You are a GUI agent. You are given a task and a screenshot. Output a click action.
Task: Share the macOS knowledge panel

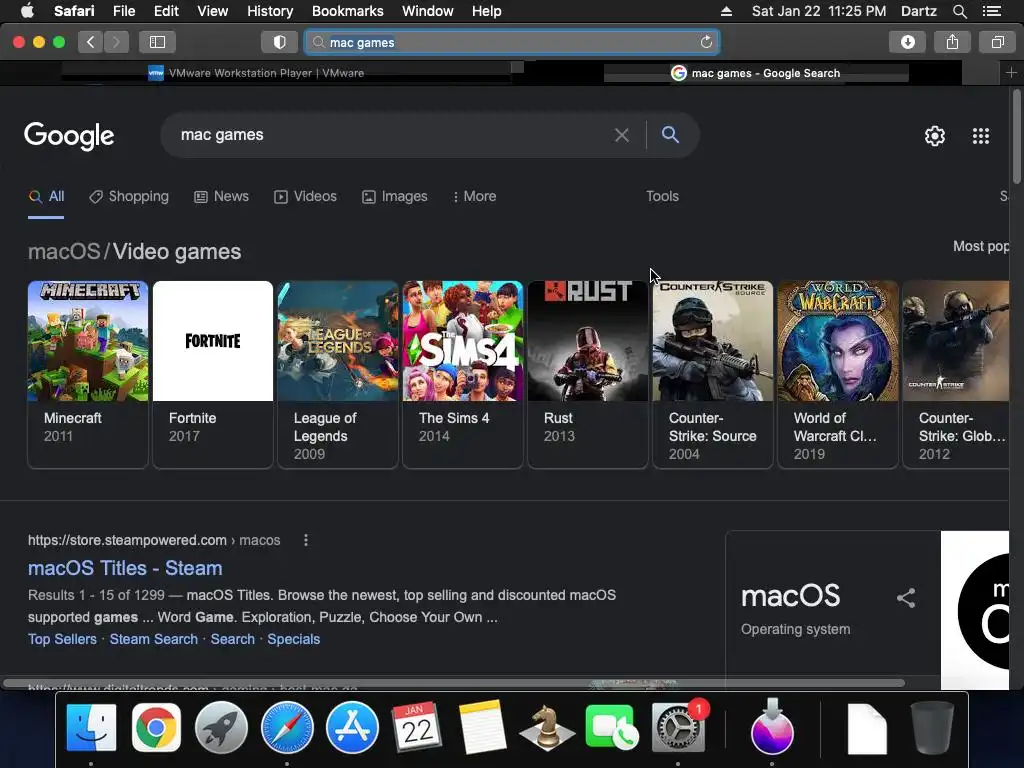pyautogui.click(x=906, y=598)
